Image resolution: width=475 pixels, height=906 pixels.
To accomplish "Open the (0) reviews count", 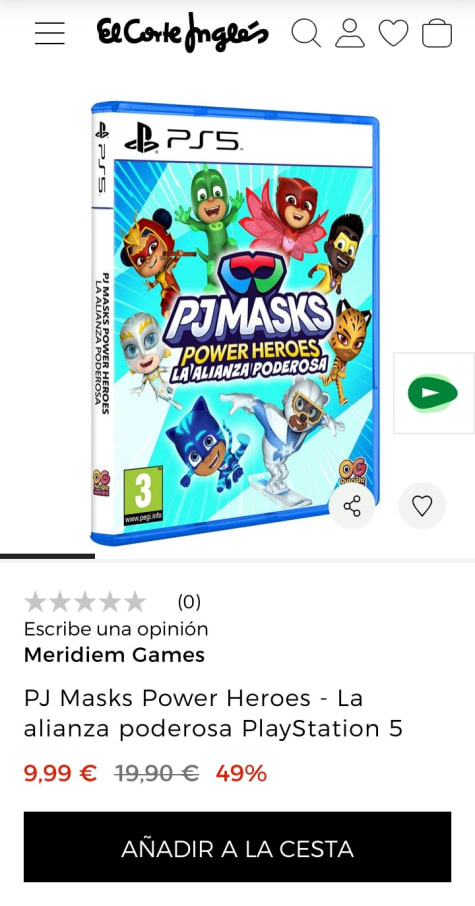I will 189,603.
